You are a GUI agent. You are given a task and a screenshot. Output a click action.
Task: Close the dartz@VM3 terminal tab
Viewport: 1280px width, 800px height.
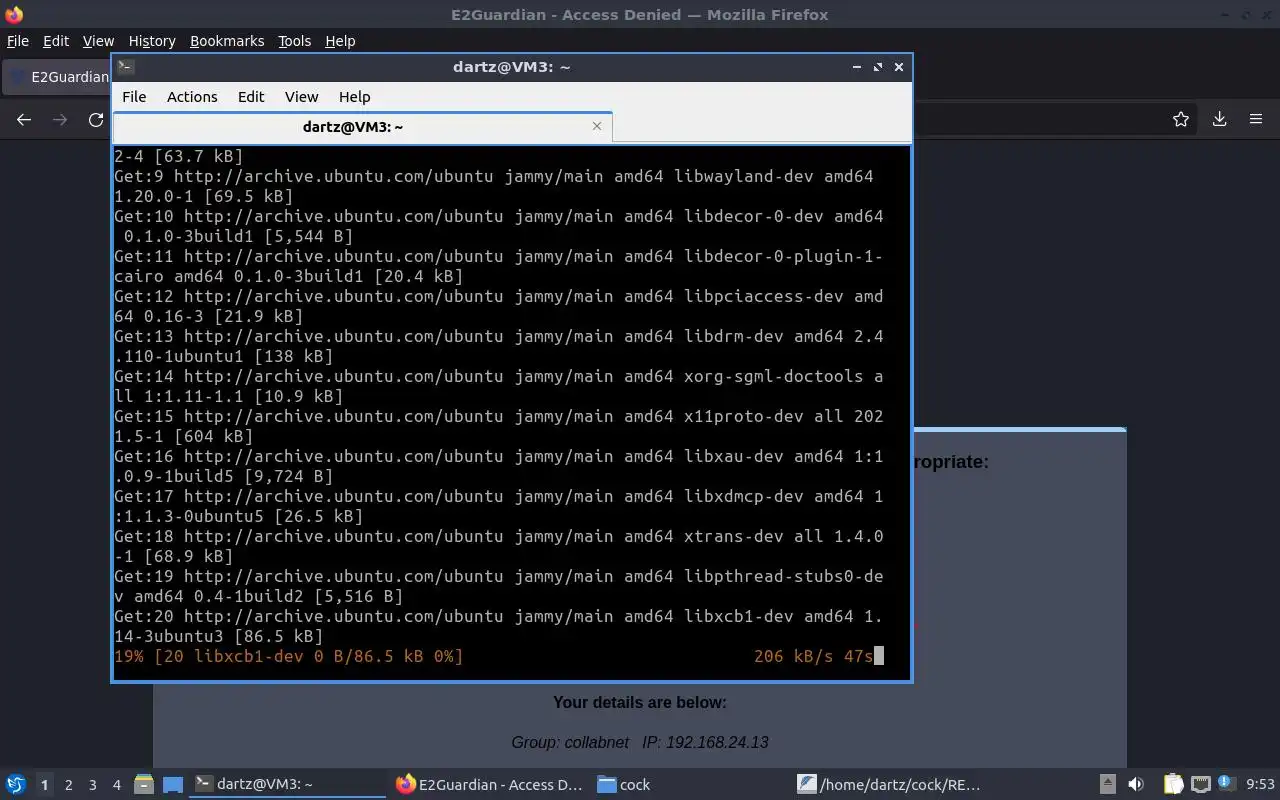(x=597, y=126)
